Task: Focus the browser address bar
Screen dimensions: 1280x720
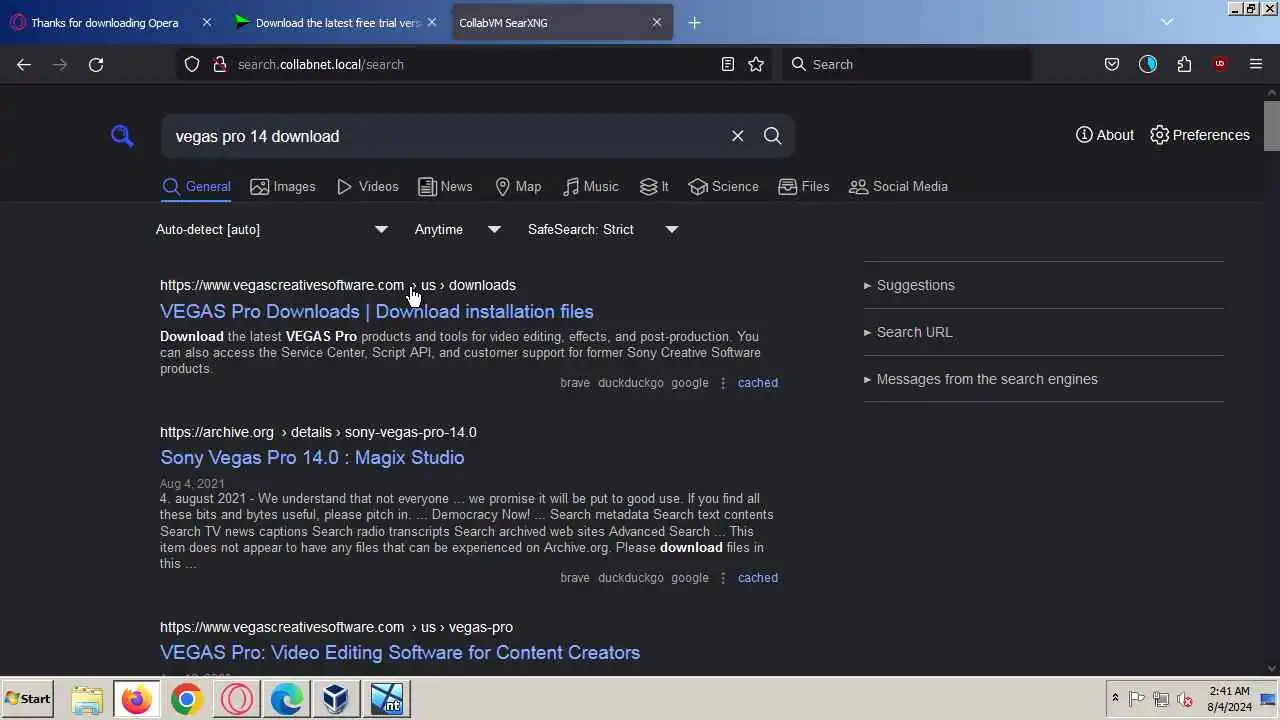Action: tap(475, 64)
